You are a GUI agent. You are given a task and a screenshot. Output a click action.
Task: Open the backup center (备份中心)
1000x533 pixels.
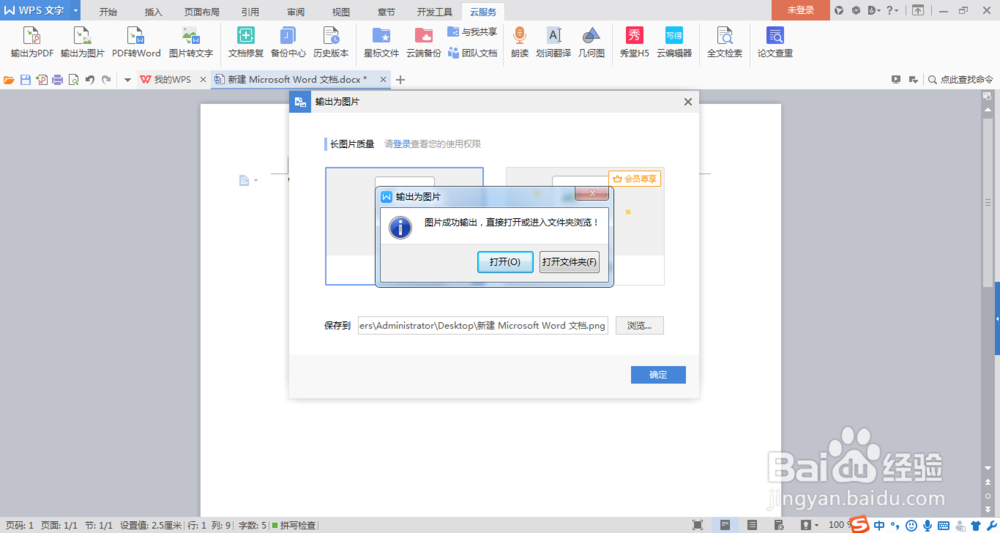point(288,43)
